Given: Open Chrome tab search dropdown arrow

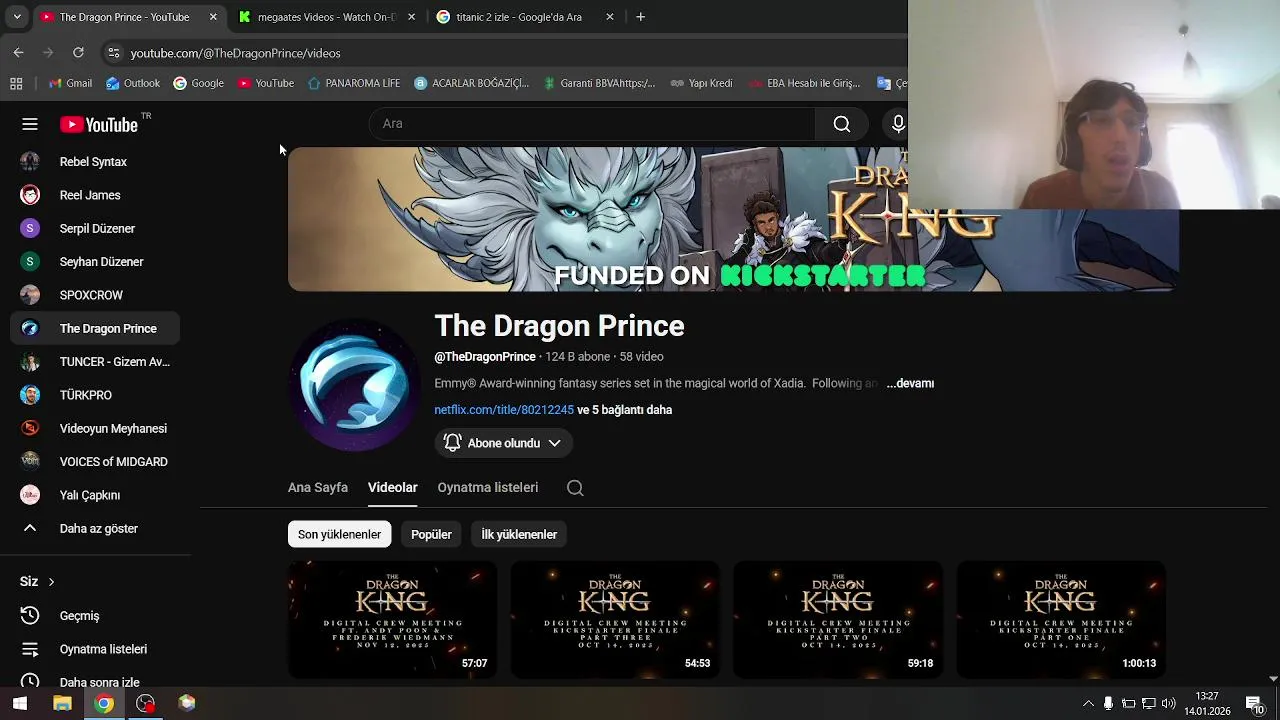Looking at the screenshot, I should point(16,17).
